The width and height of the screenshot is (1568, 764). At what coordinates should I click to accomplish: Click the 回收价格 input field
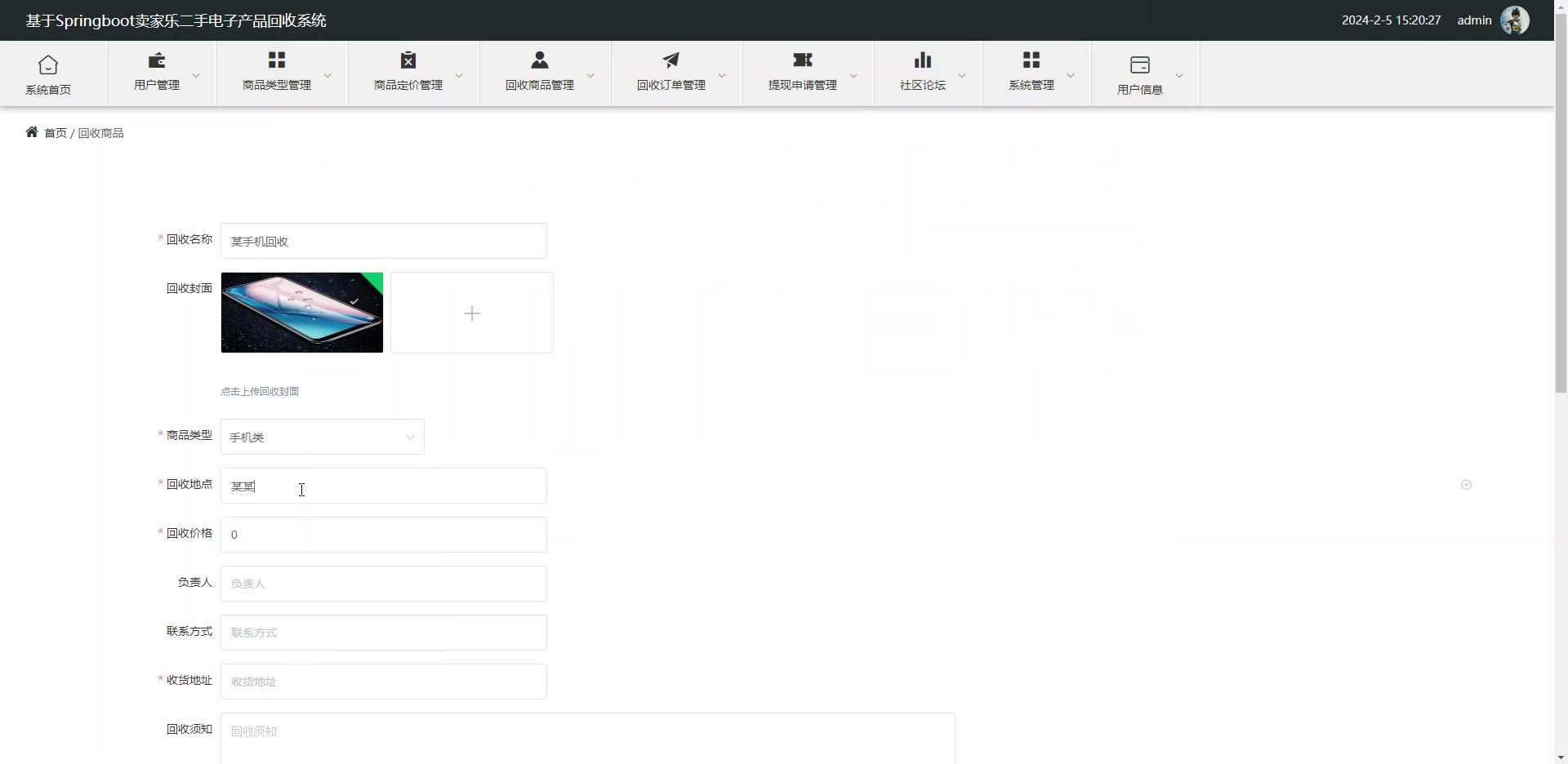[x=384, y=535]
